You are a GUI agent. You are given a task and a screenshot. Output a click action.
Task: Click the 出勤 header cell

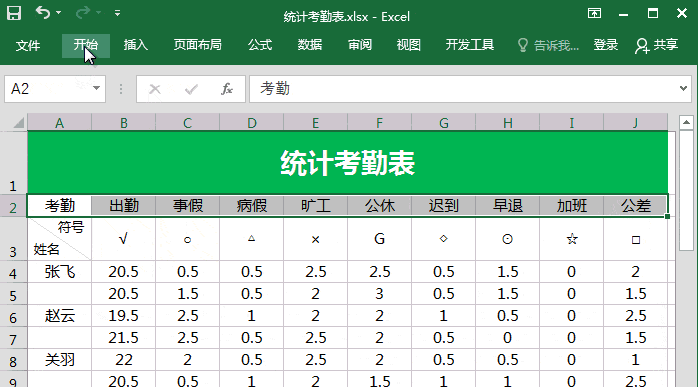pos(123,206)
